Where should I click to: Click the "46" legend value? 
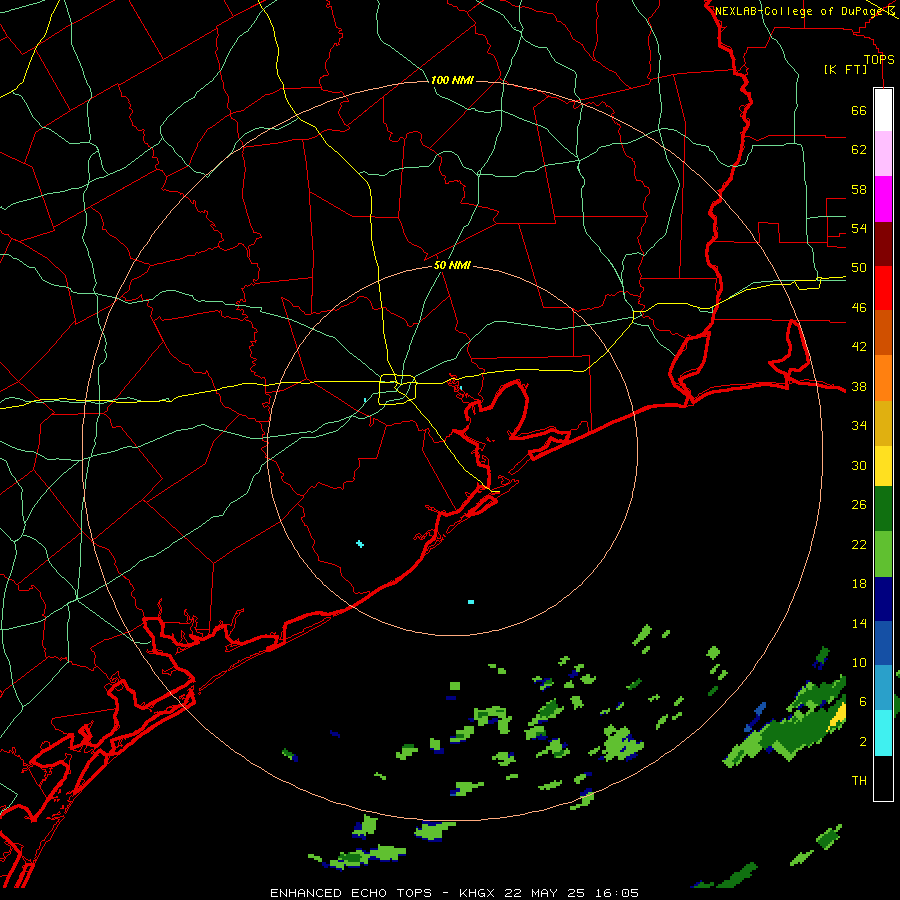click(859, 308)
